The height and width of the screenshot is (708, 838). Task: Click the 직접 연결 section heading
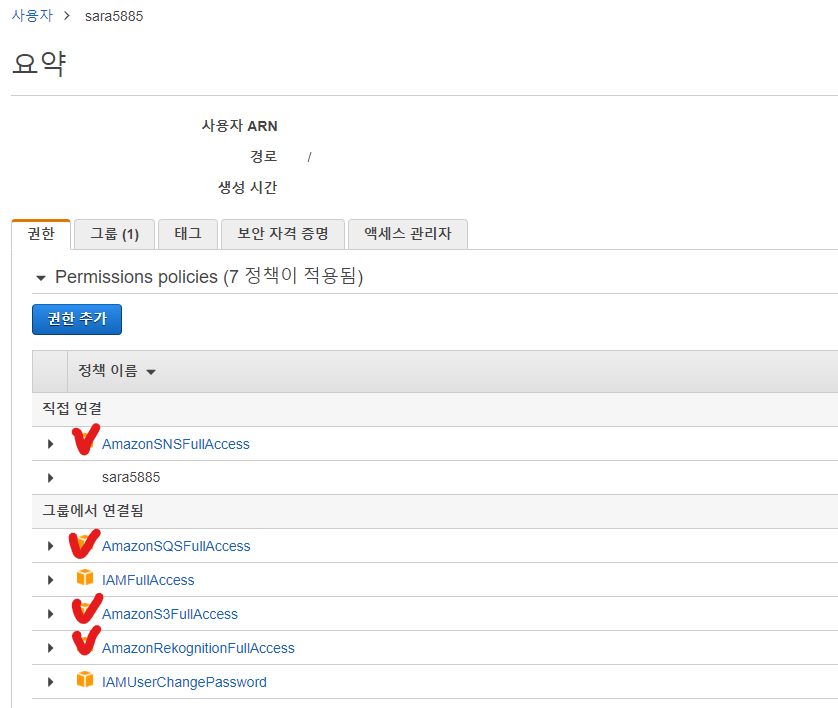pyautogui.click(x=72, y=409)
